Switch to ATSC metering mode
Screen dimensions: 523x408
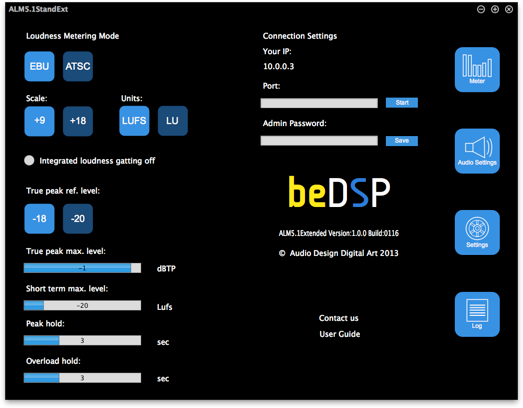pos(78,66)
